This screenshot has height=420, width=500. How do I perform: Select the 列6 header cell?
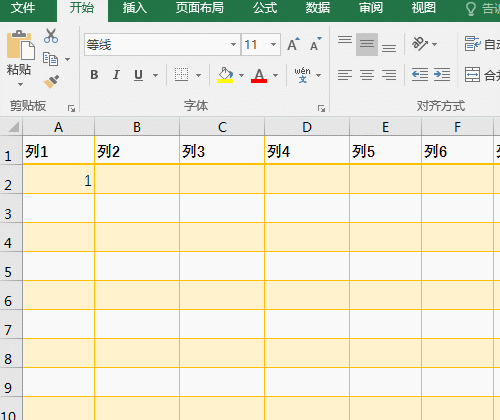[457, 150]
